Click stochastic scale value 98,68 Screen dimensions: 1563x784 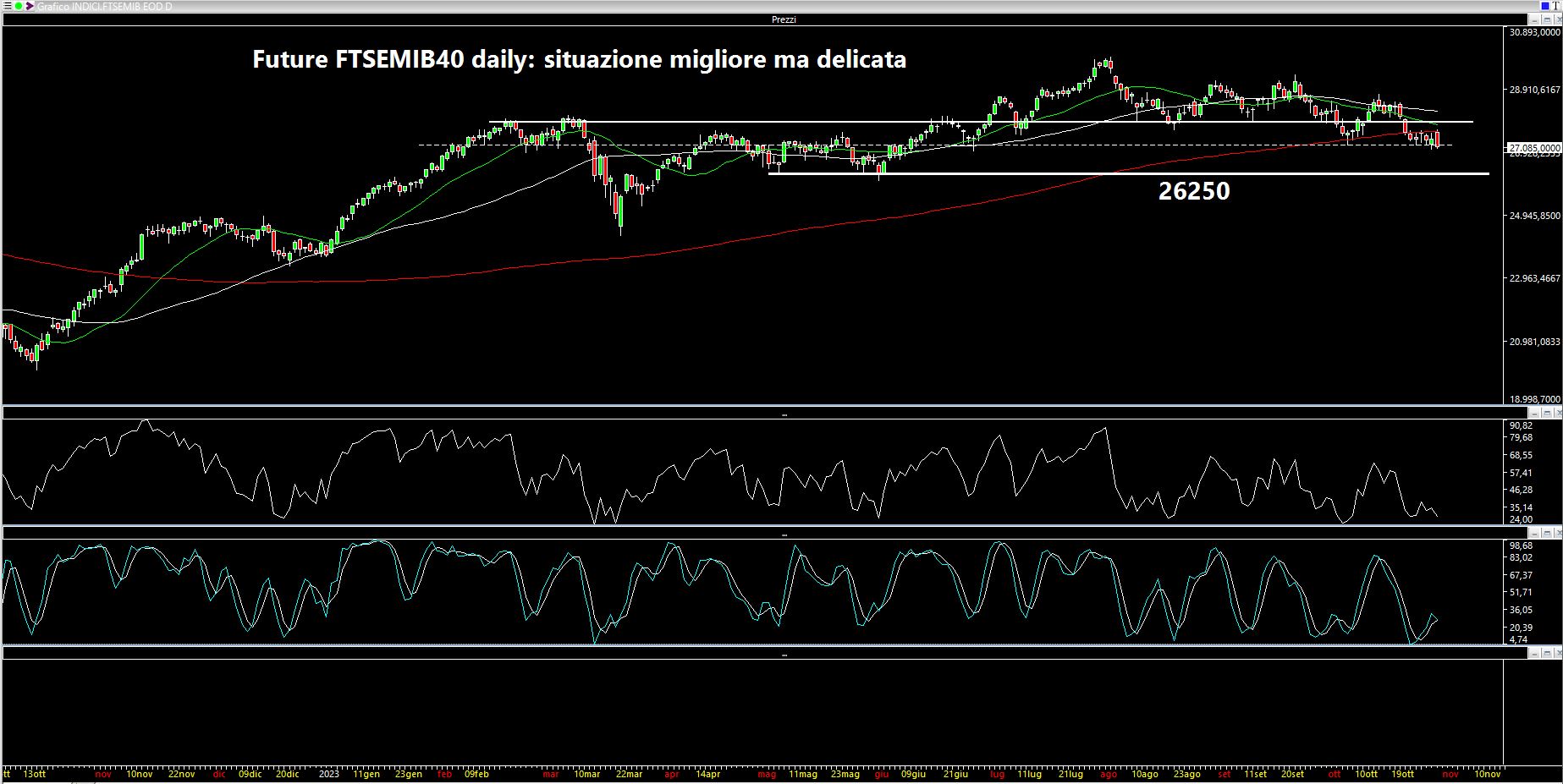[1521, 546]
